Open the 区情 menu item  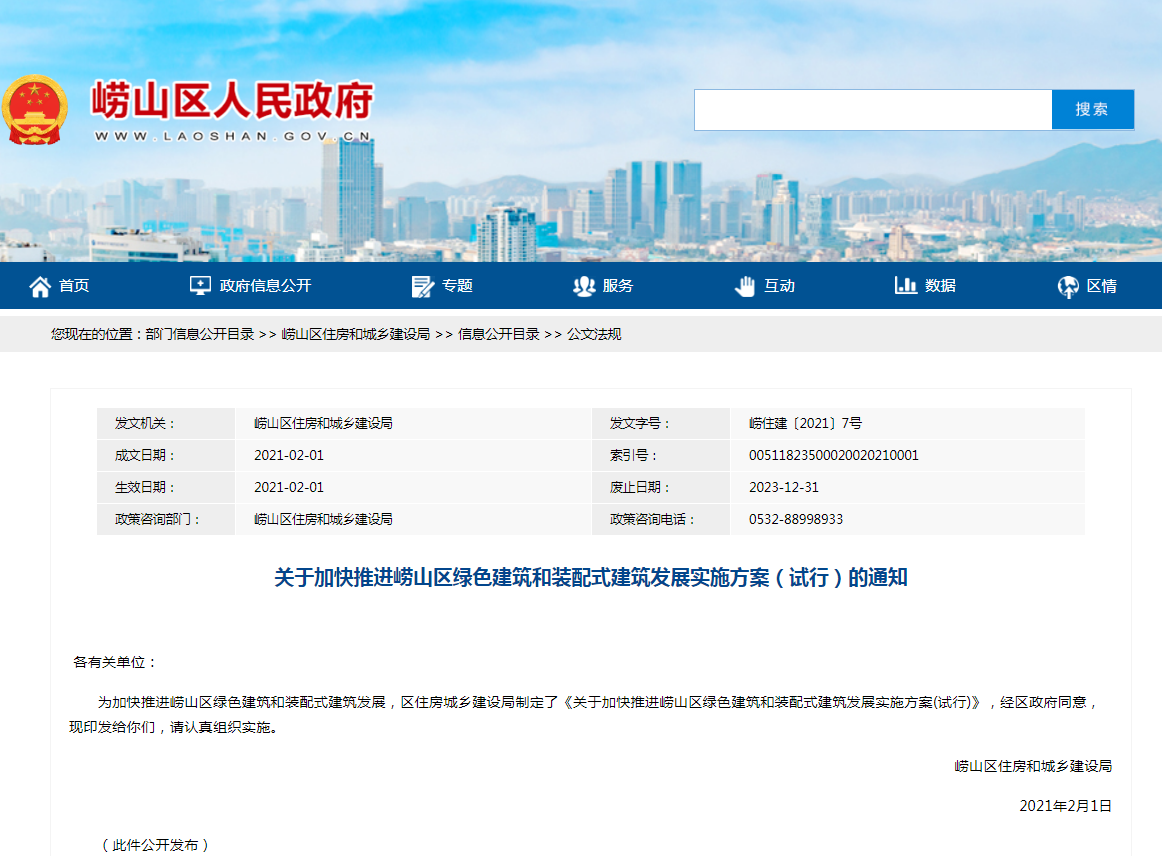coord(1102,285)
